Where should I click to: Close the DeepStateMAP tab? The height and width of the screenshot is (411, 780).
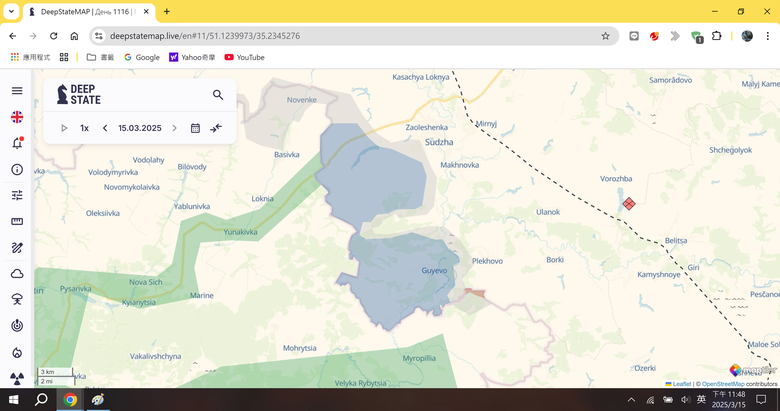pos(146,11)
